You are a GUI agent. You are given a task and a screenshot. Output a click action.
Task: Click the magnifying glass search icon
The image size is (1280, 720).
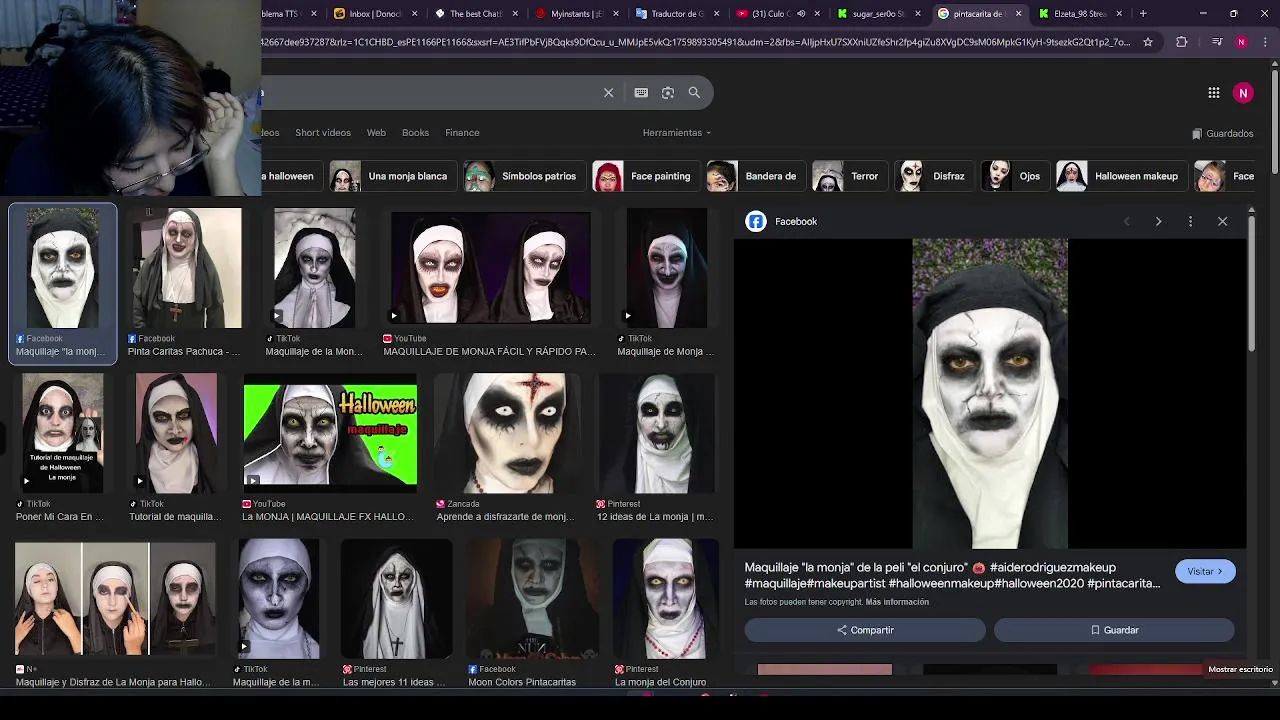point(694,92)
